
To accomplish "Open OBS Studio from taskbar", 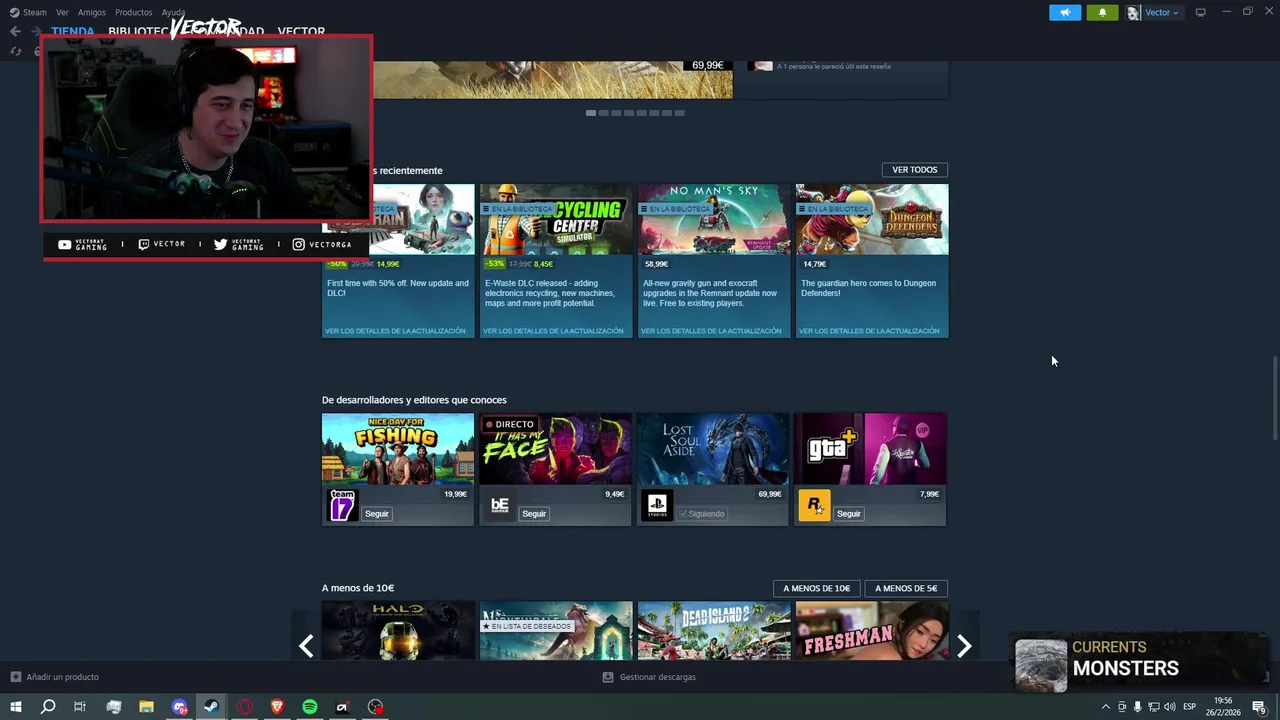I will click(x=375, y=707).
